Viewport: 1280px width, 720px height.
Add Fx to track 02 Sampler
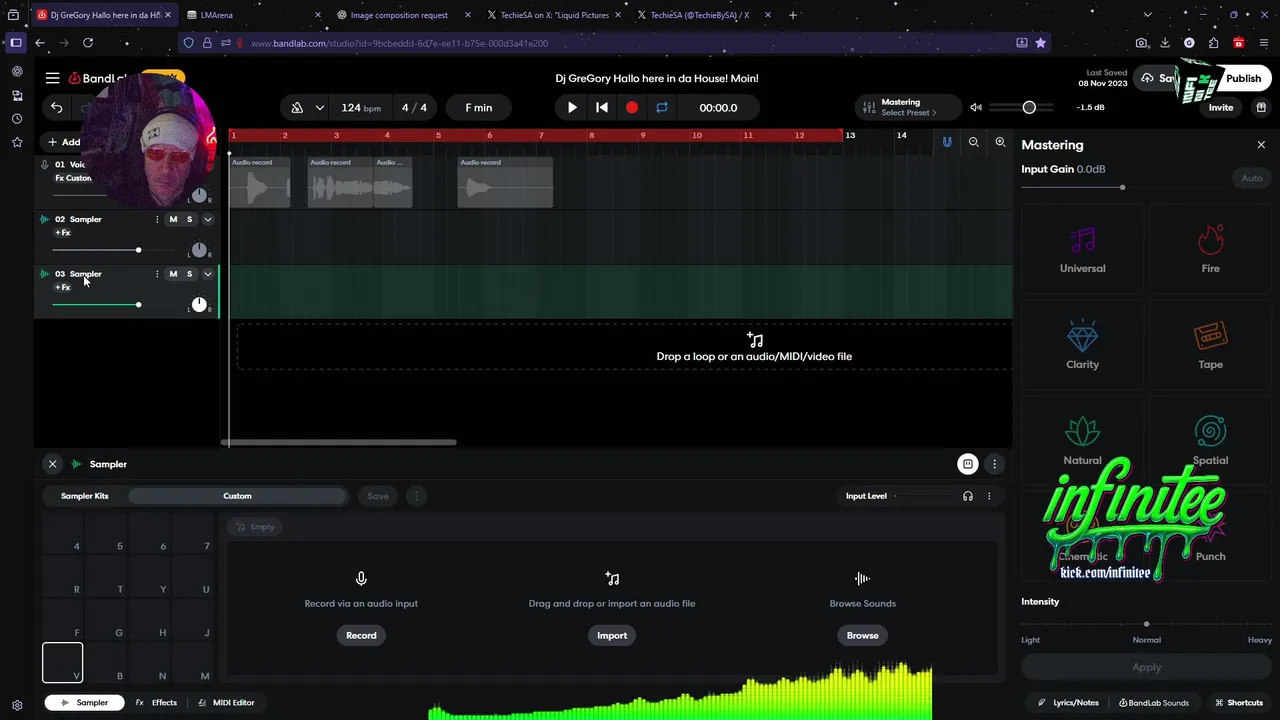click(63, 233)
